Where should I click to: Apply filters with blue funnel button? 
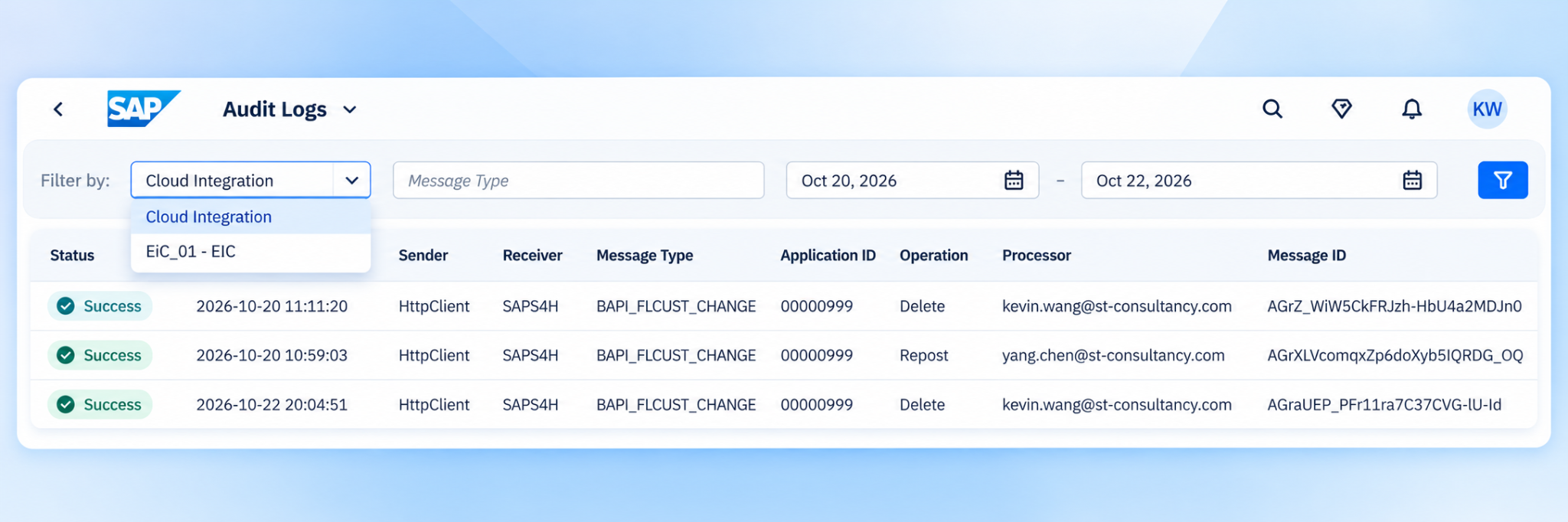(x=1503, y=180)
